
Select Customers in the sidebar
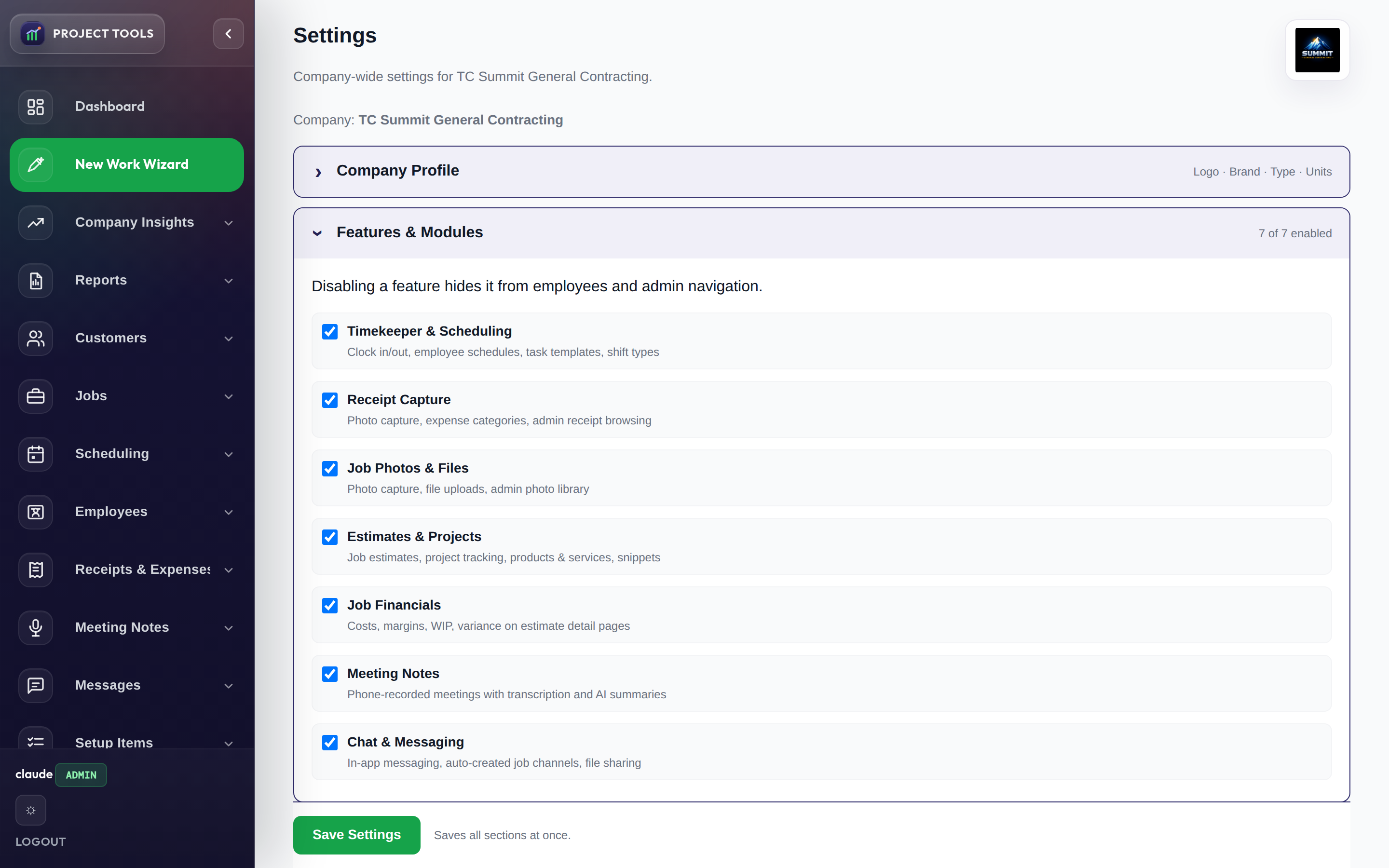pos(127,338)
